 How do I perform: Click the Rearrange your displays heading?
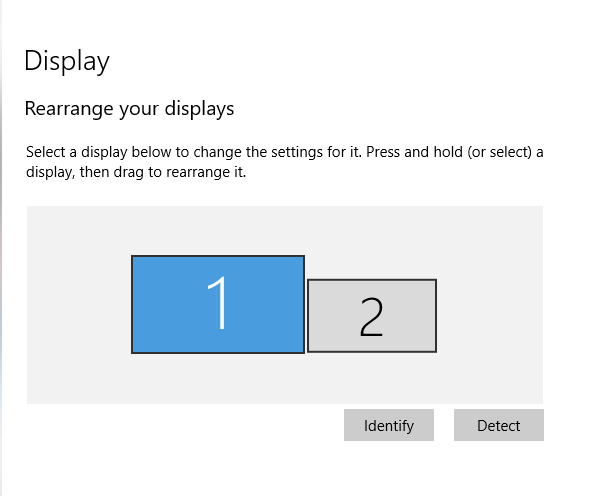(x=129, y=109)
